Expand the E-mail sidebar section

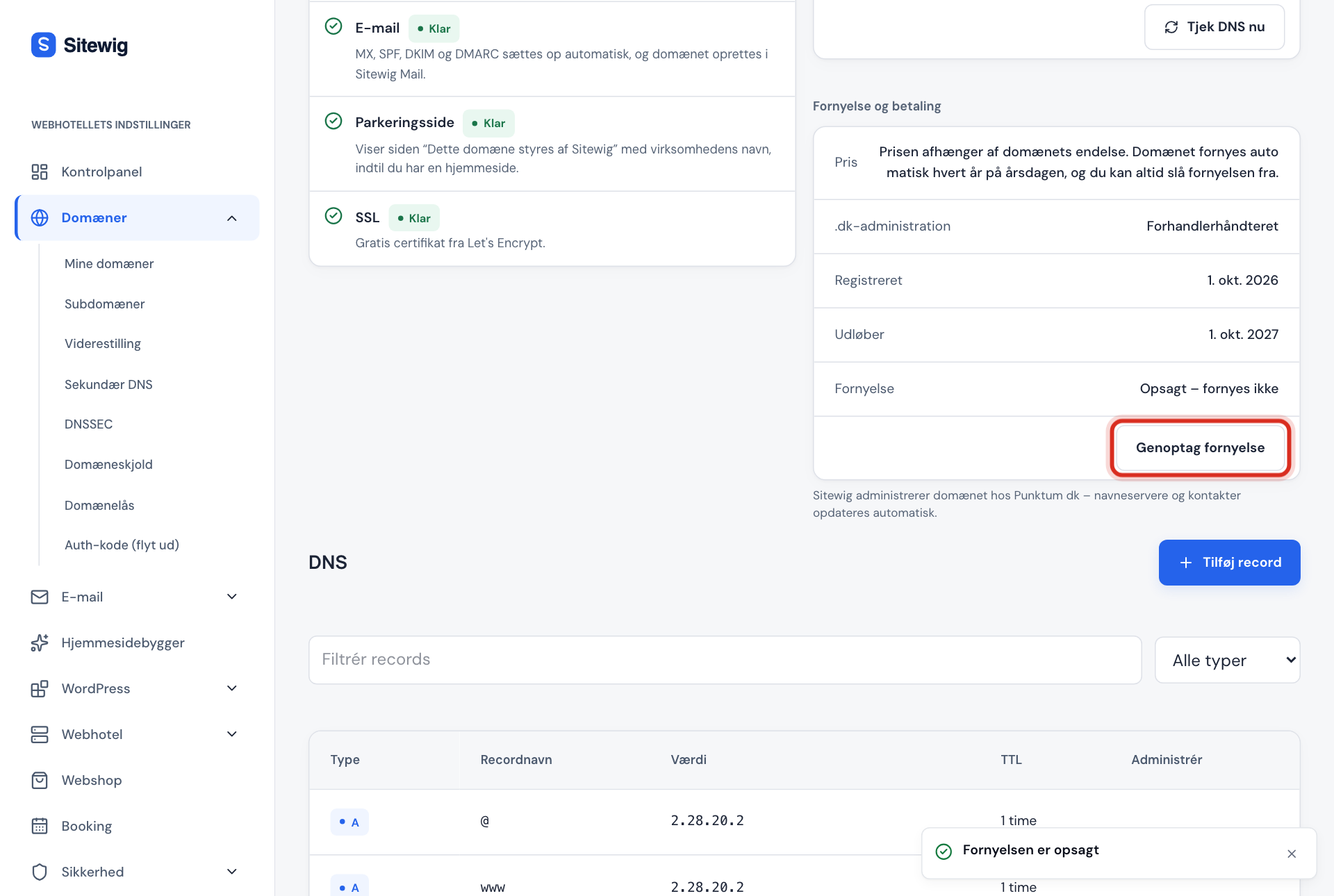[x=232, y=597]
